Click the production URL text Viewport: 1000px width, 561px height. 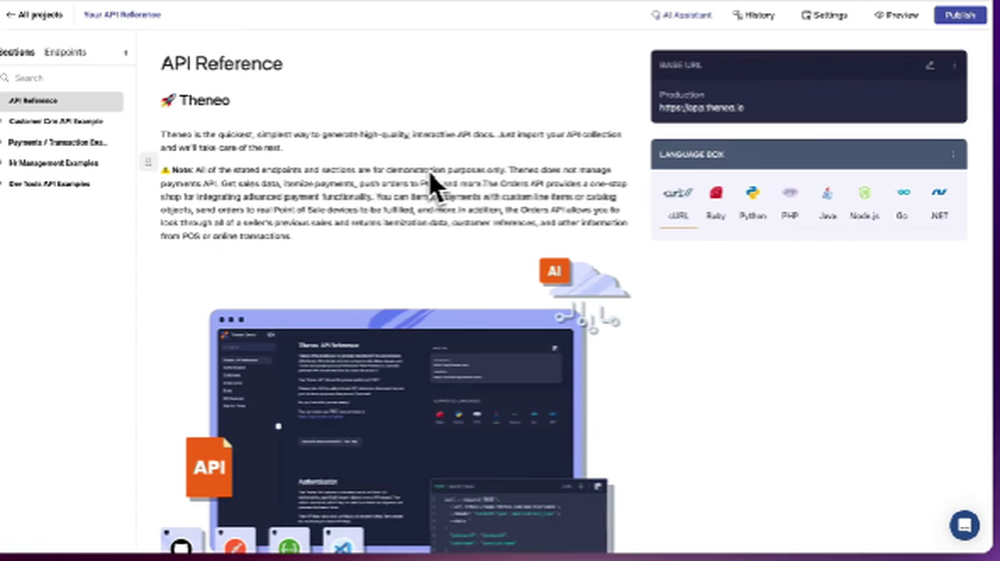coord(702,108)
